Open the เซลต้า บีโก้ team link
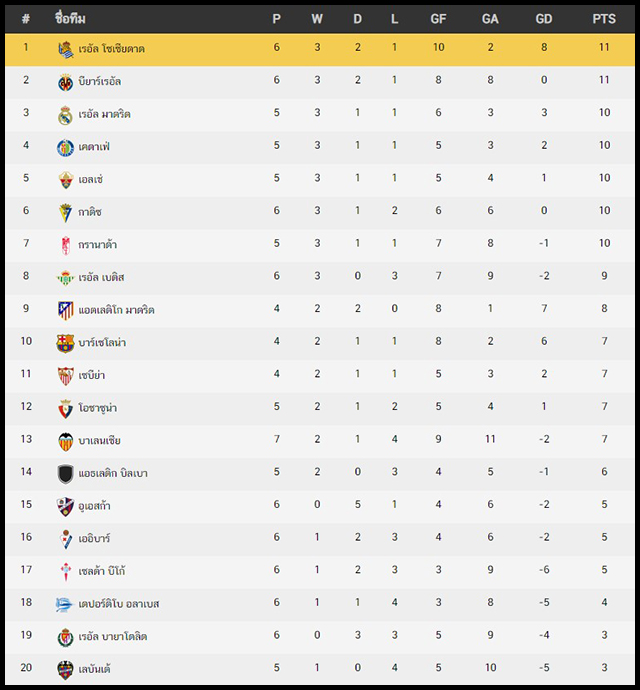Image resolution: width=640 pixels, height=690 pixels. (102, 571)
